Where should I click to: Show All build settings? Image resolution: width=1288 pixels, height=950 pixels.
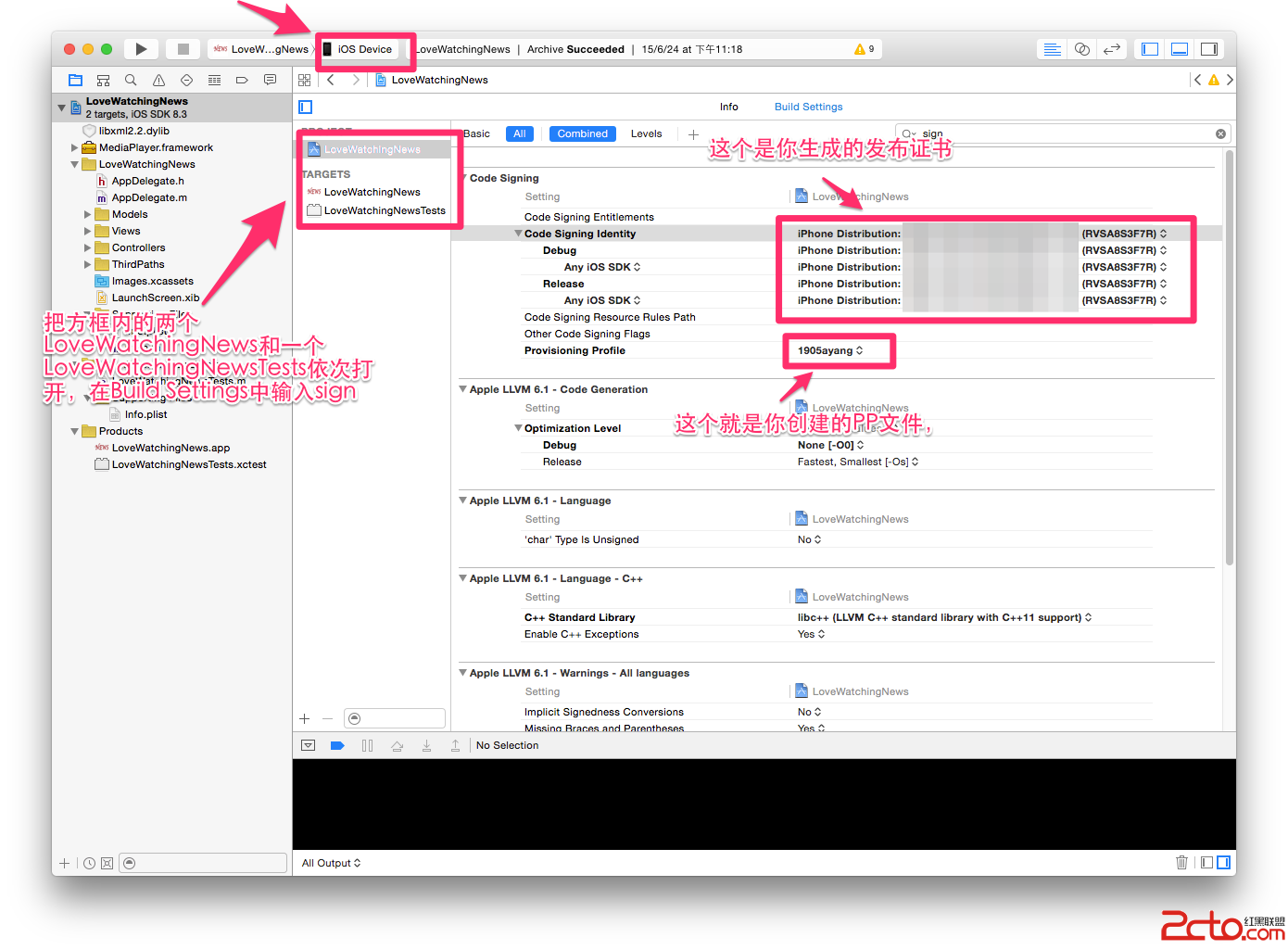tap(520, 134)
